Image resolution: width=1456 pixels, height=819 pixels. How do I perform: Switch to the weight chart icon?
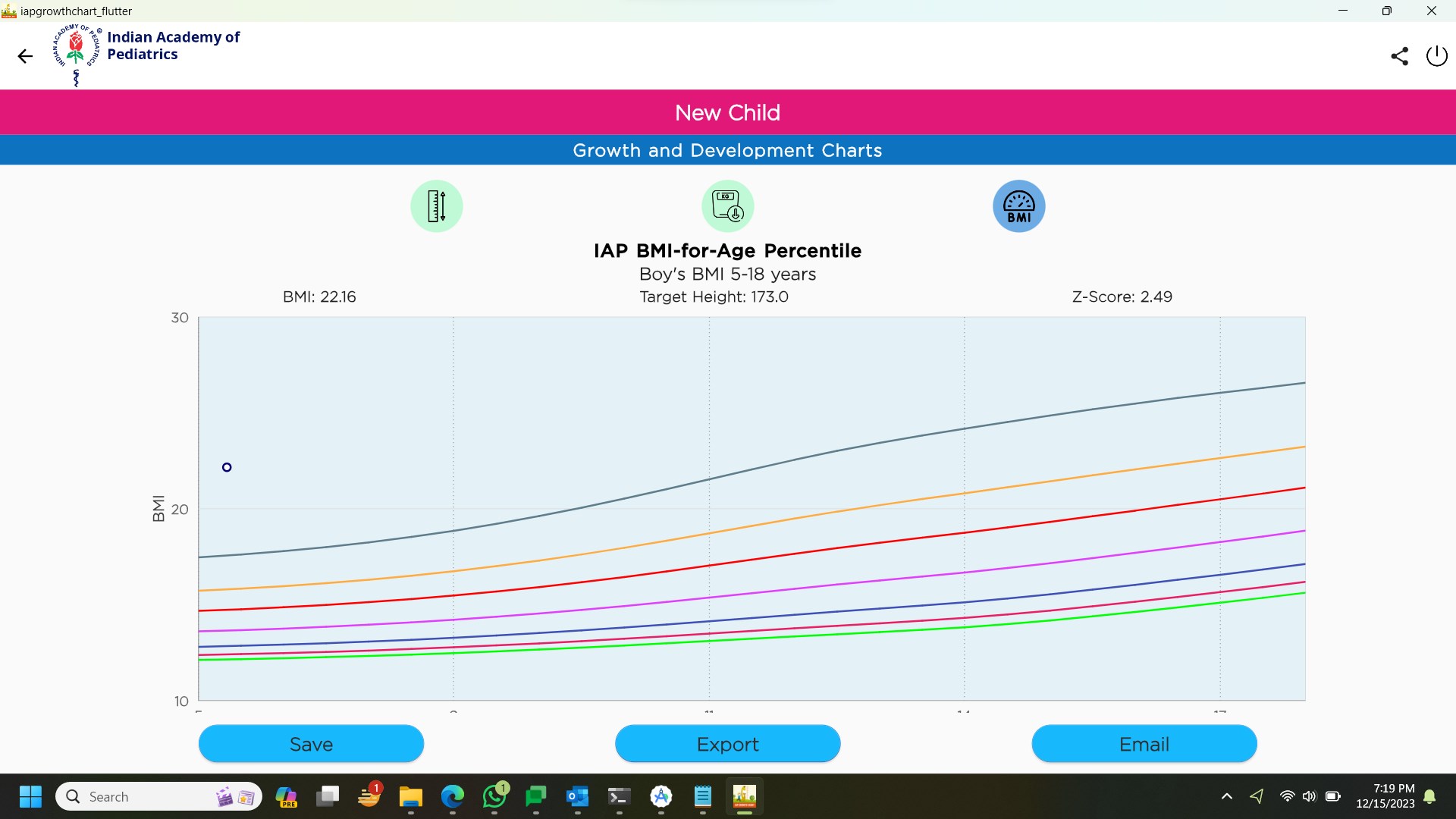[x=728, y=206]
